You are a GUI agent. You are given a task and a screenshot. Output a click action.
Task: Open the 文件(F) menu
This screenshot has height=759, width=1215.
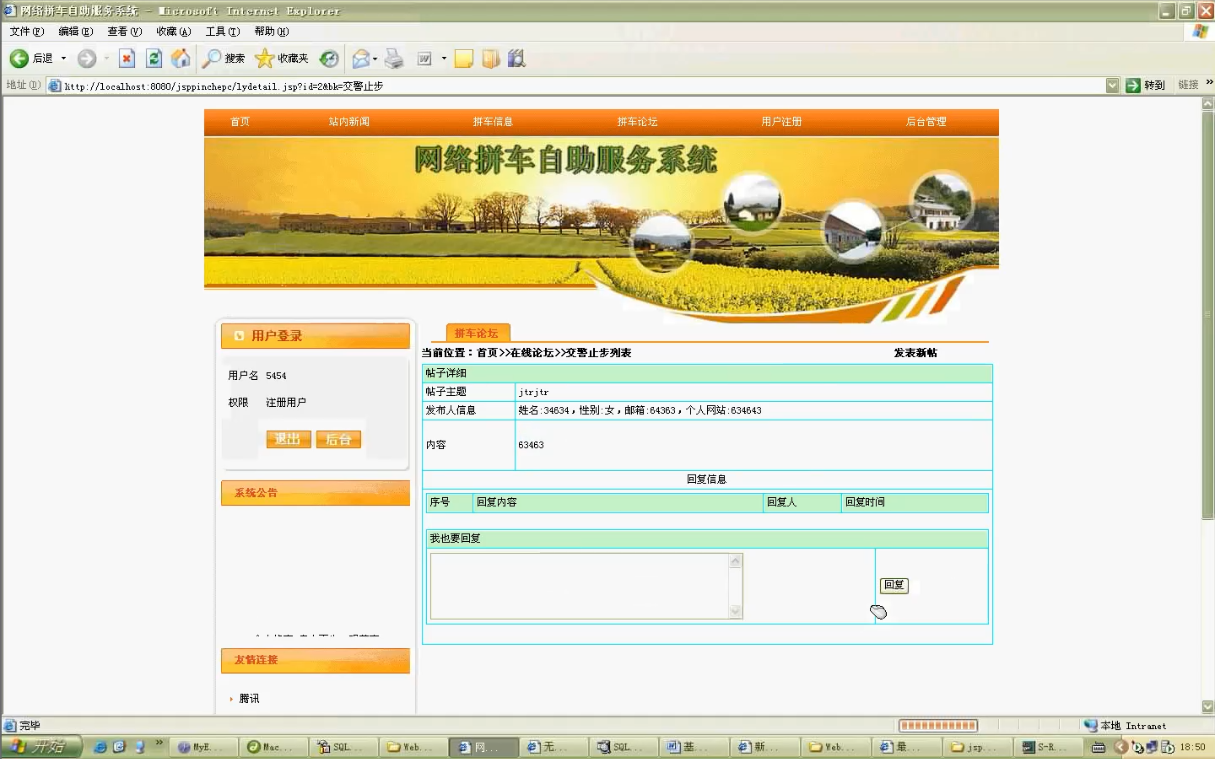pyautogui.click(x=26, y=32)
